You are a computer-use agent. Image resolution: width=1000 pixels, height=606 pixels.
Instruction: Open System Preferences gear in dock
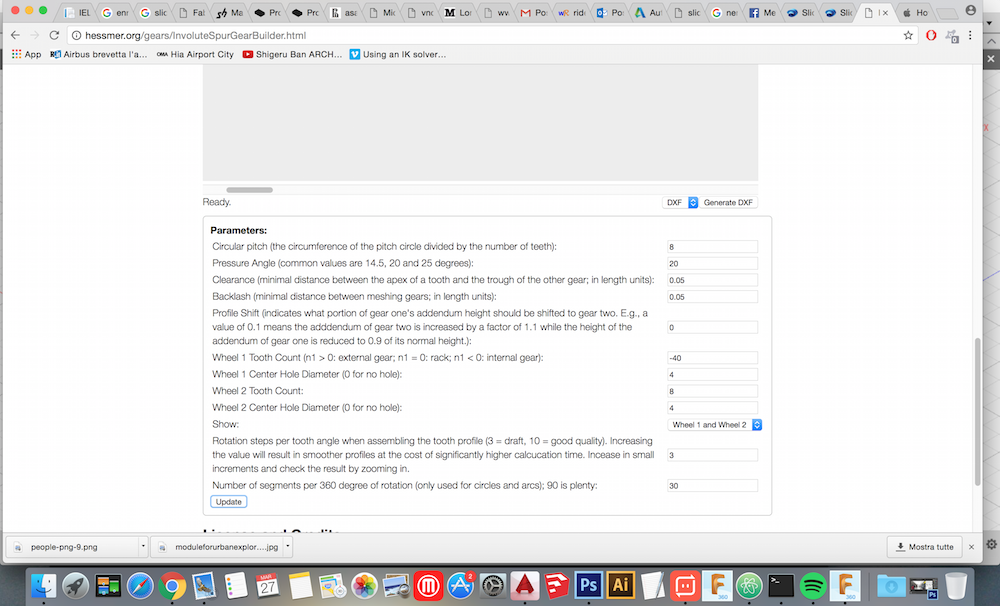(492, 586)
